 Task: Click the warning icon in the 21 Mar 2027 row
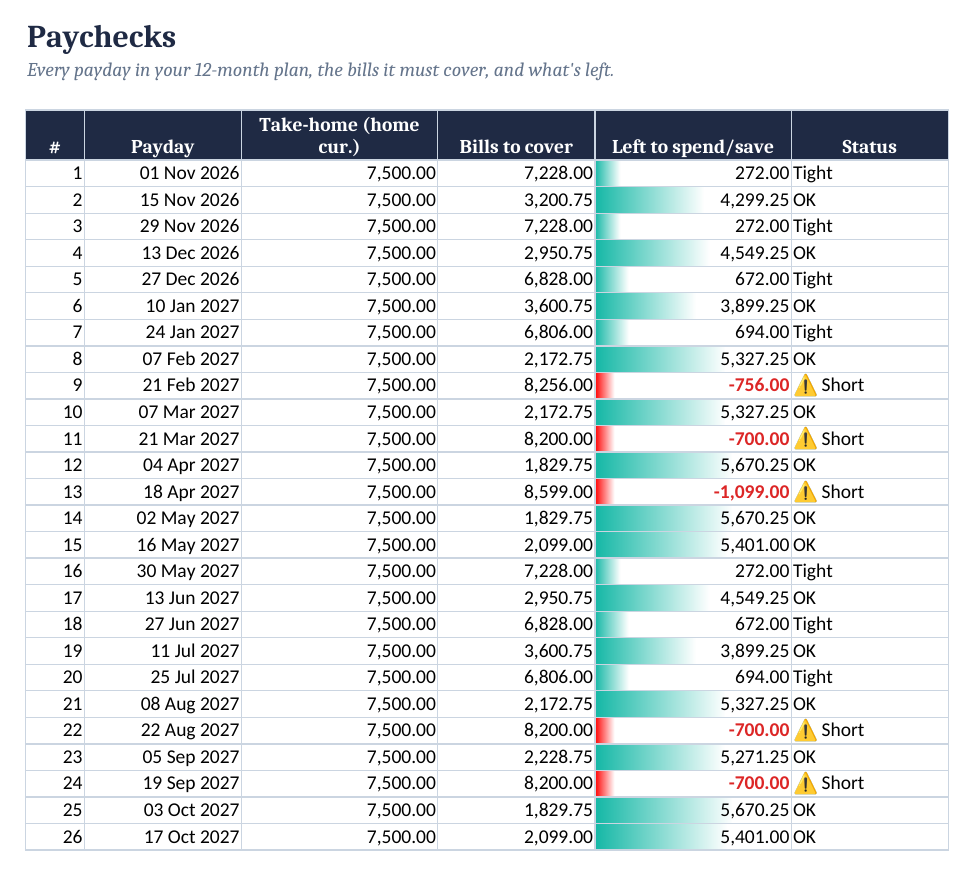805,439
